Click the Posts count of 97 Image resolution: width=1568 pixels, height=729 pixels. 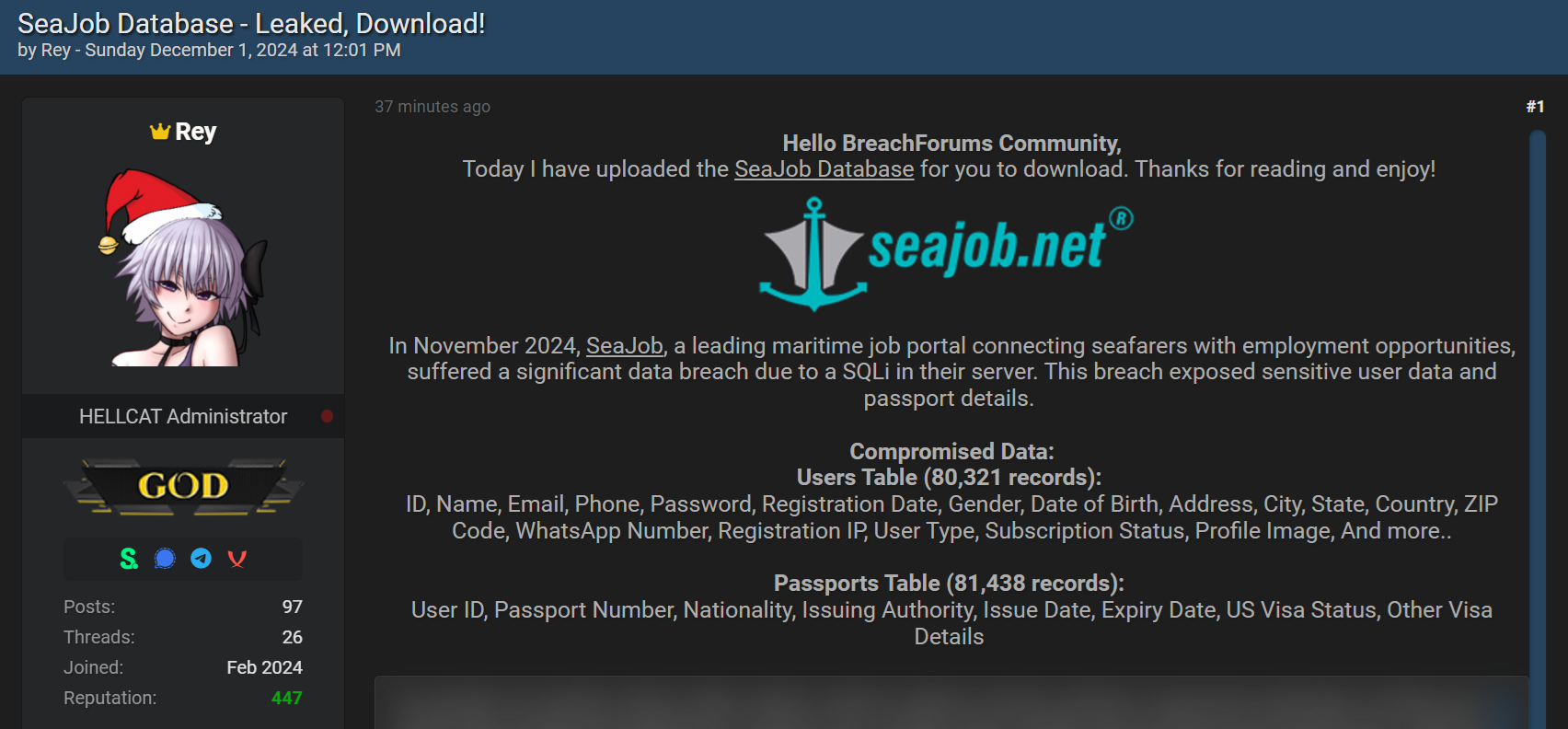293,607
